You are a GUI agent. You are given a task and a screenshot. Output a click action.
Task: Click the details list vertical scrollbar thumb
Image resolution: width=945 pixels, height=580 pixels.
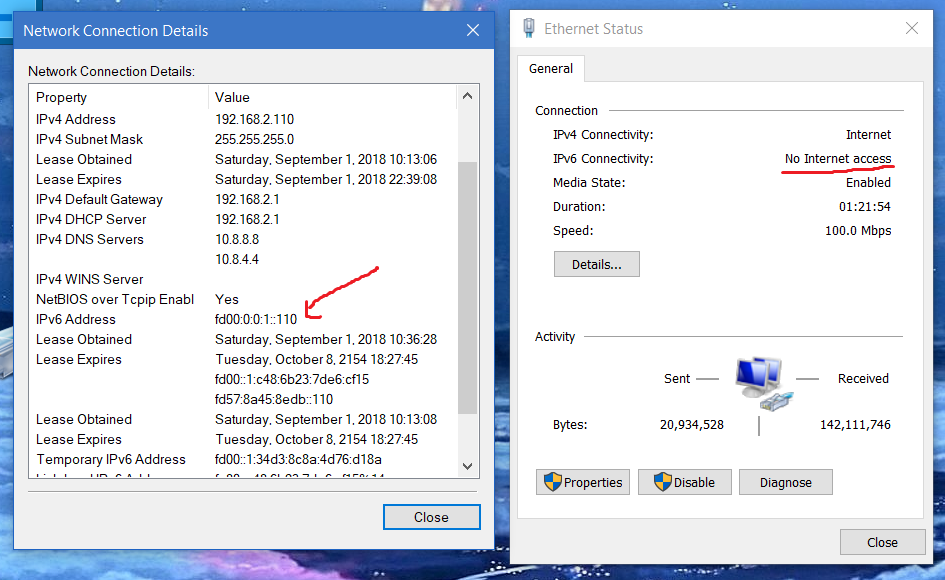click(x=467, y=288)
